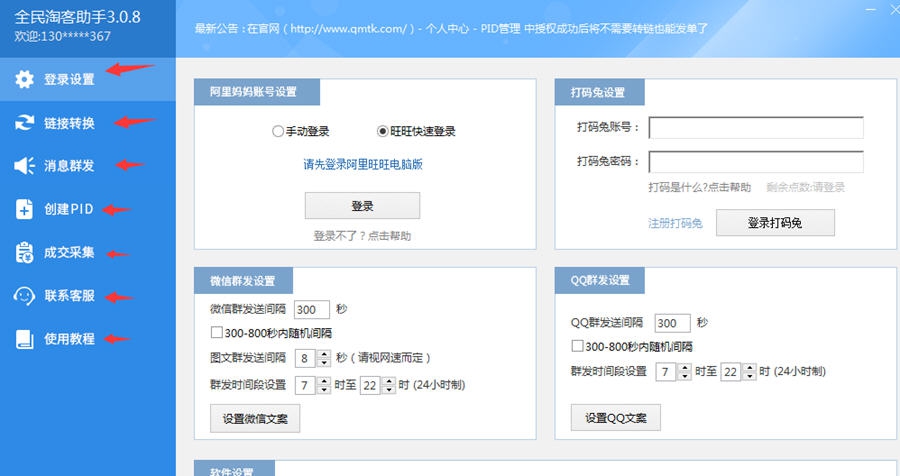
Task: Click the 剩余点数:请登录 text
Action: 805,187
